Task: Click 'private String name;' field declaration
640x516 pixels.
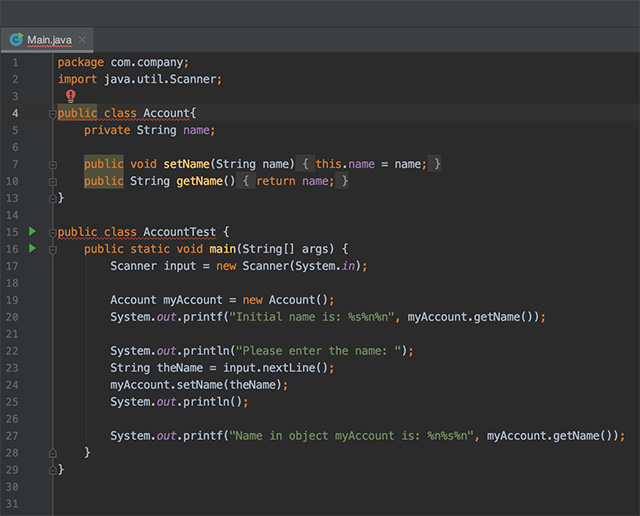Action: click(x=149, y=130)
